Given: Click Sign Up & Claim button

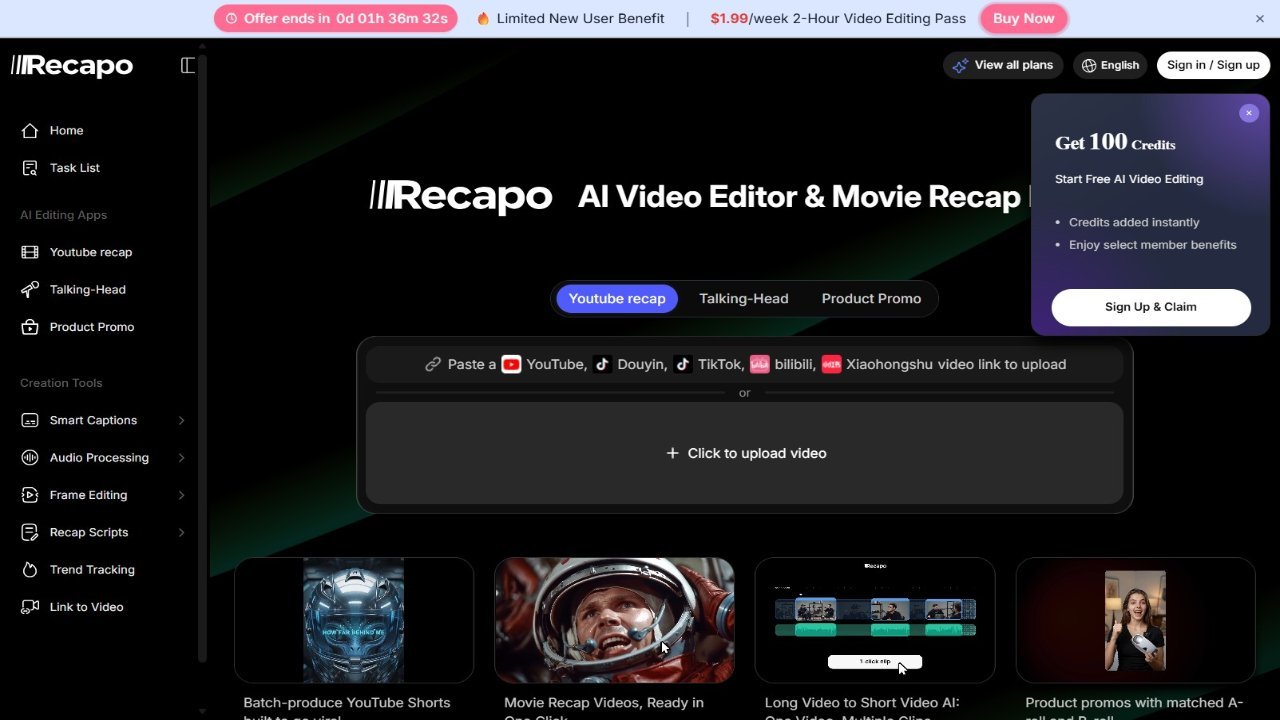Looking at the screenshot, I should coord(1151,307).
